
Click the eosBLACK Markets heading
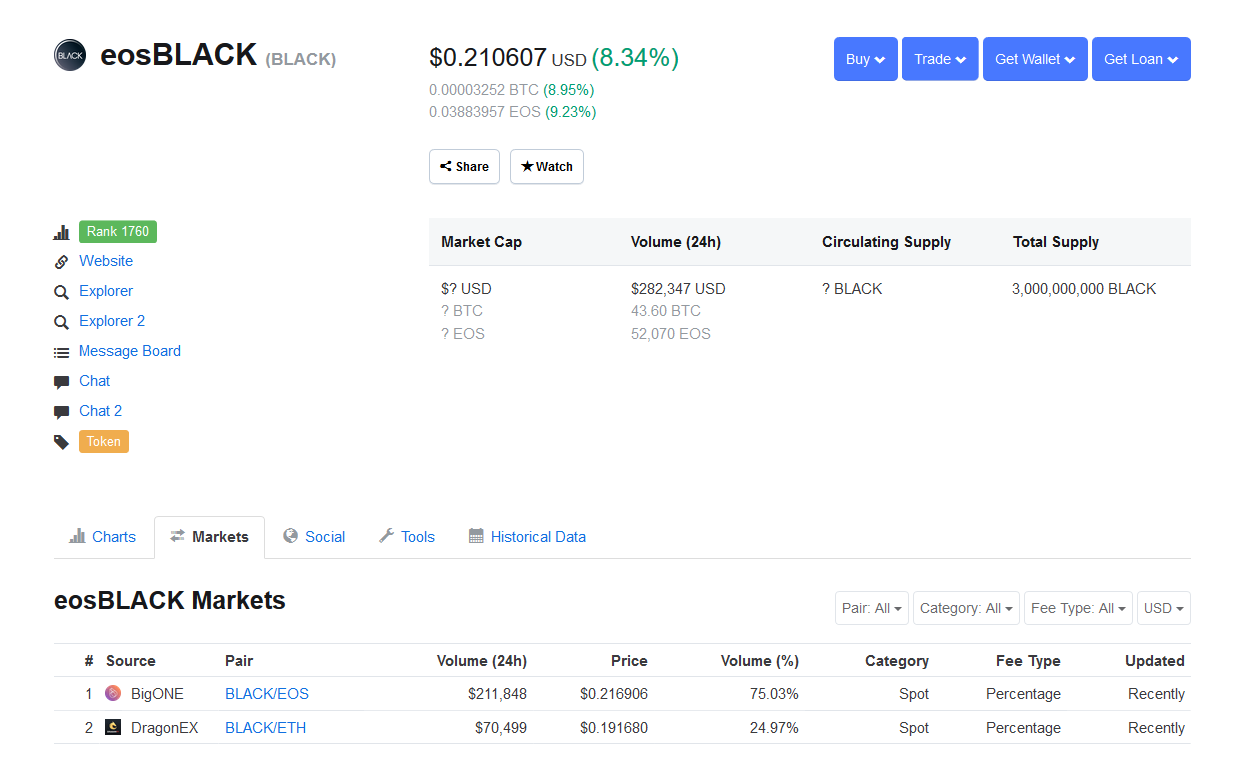[170, 601]
